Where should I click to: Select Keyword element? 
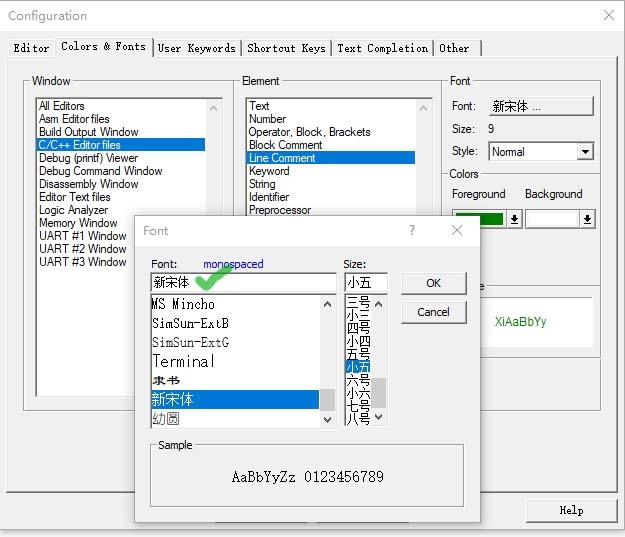(331, 171)
